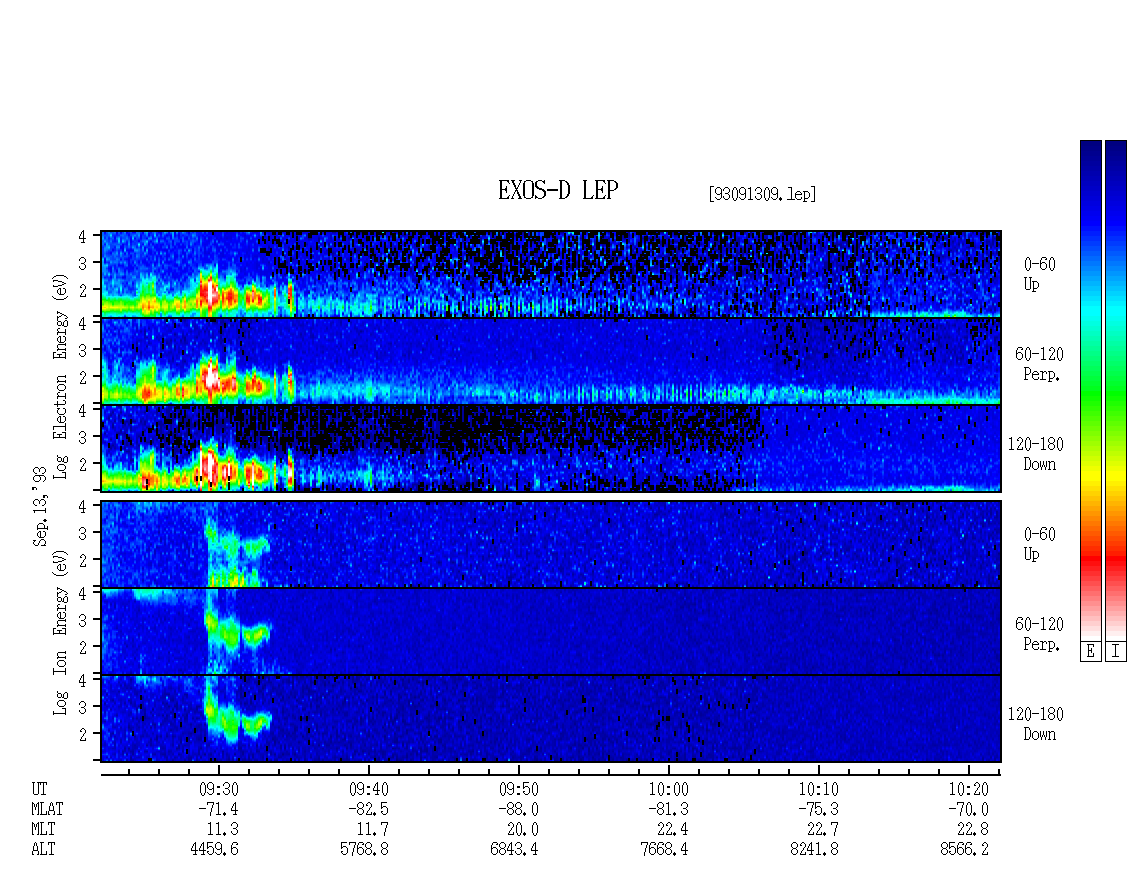
Task: Click the ALT value 8566.2
Action: 964,850
